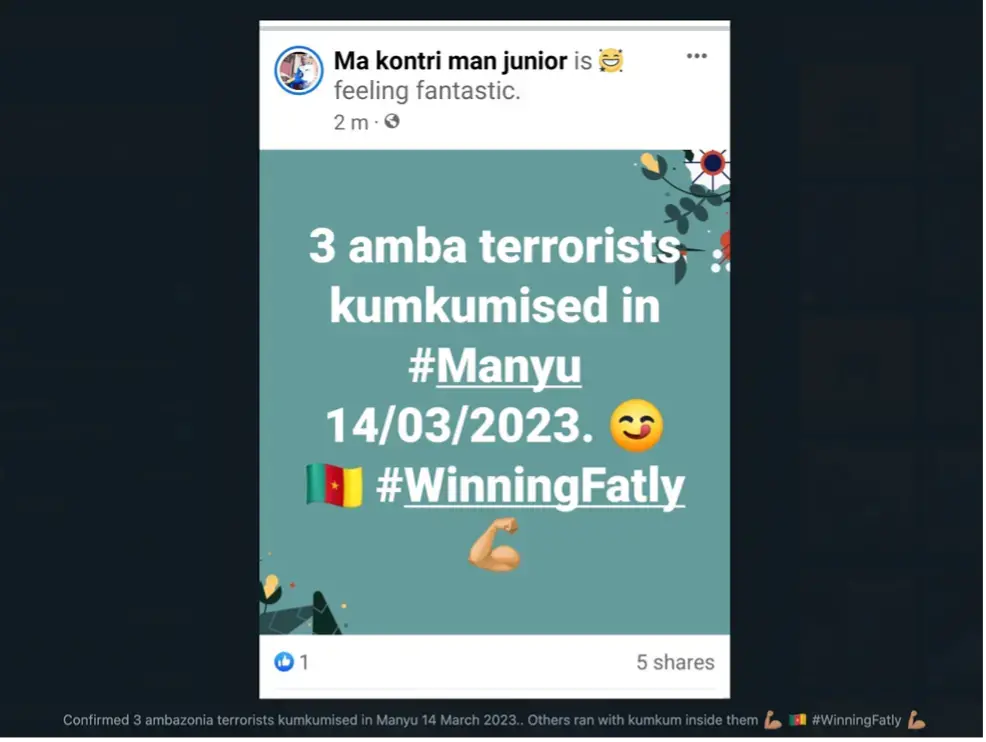Click the yummy face emoji beside date

click(x=636, y=426)
